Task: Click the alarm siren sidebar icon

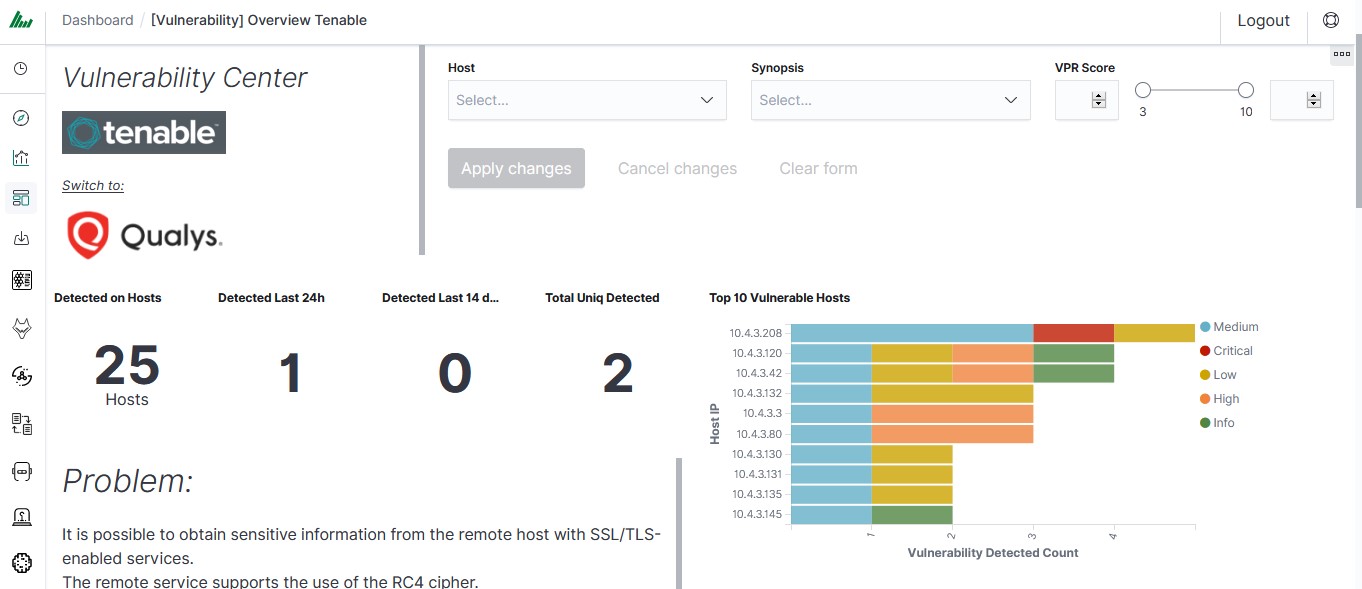Action: tap(21, 517)
